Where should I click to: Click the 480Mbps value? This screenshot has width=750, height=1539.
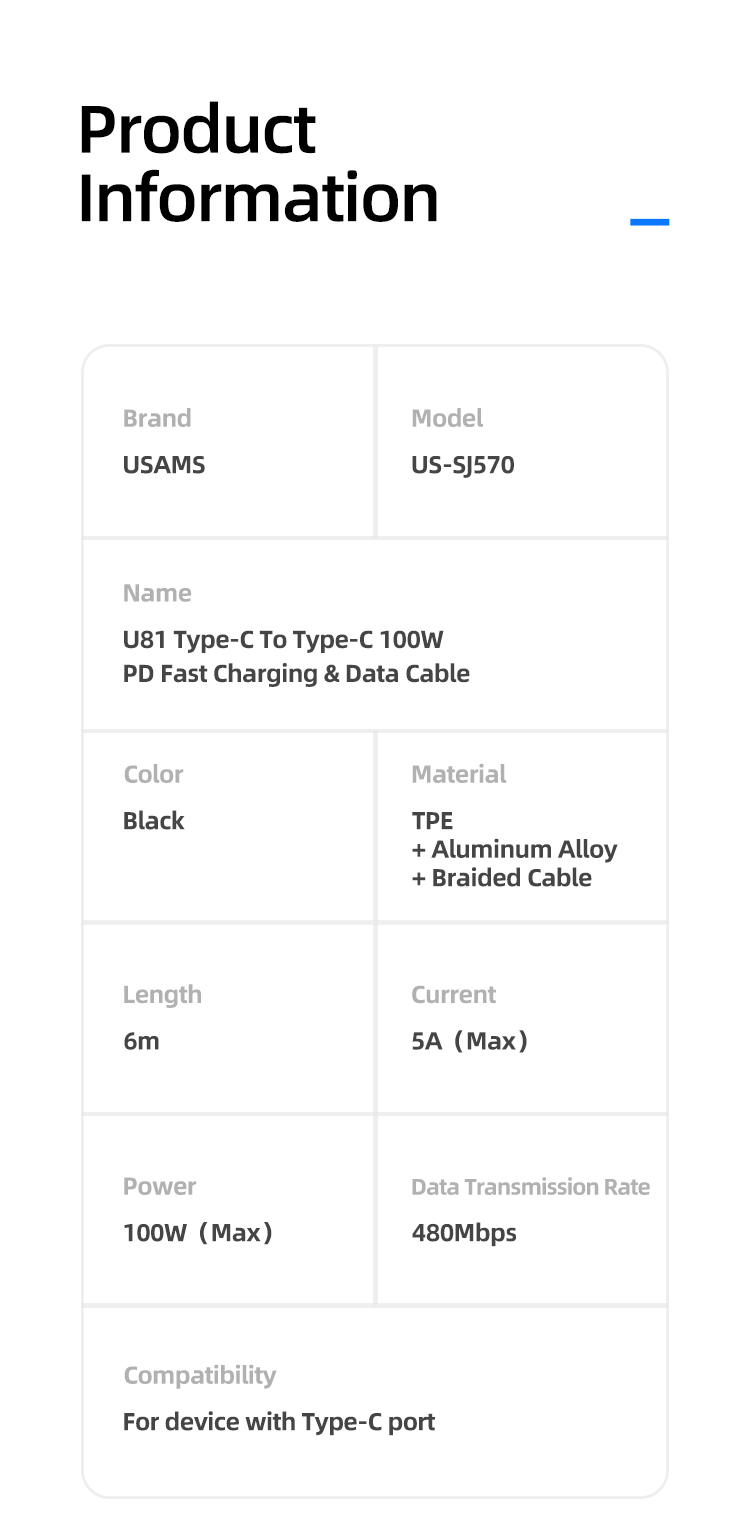click(x=464, y=1232)
